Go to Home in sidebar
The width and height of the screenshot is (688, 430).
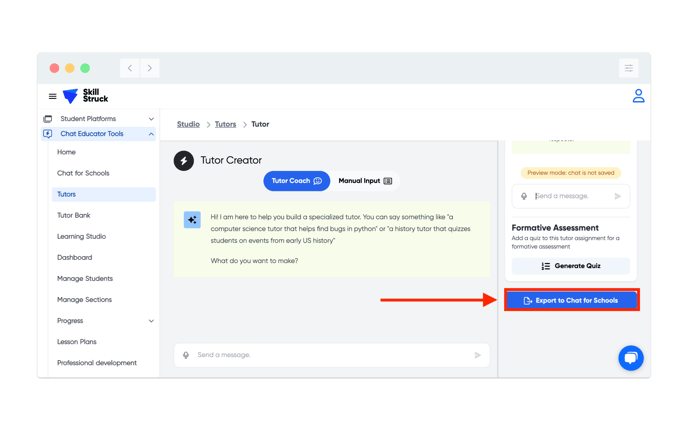(x=66, y=152)
